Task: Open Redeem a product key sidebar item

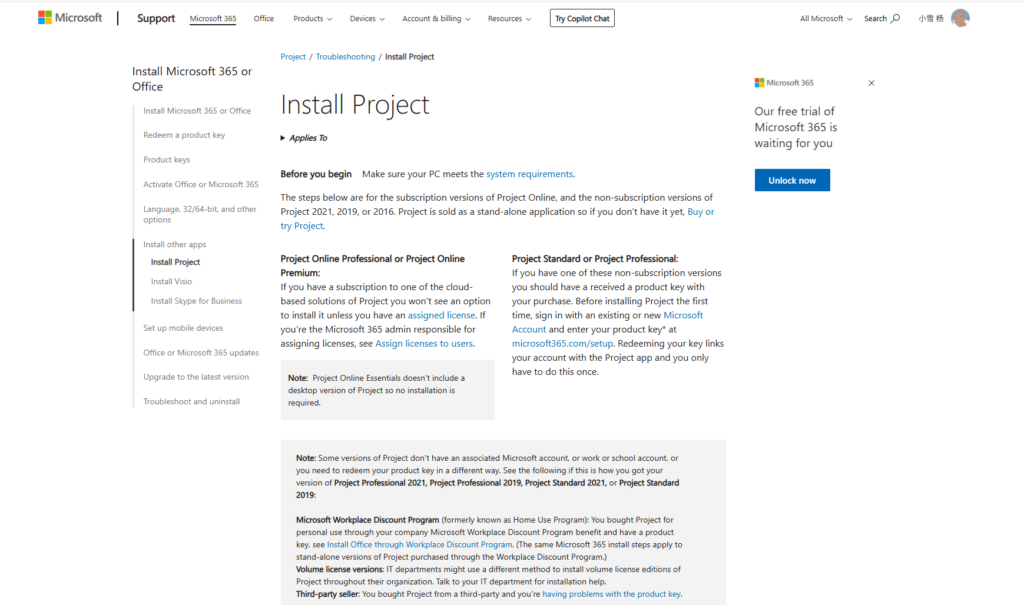Action: pyautogui.click(x=184, y=135)
